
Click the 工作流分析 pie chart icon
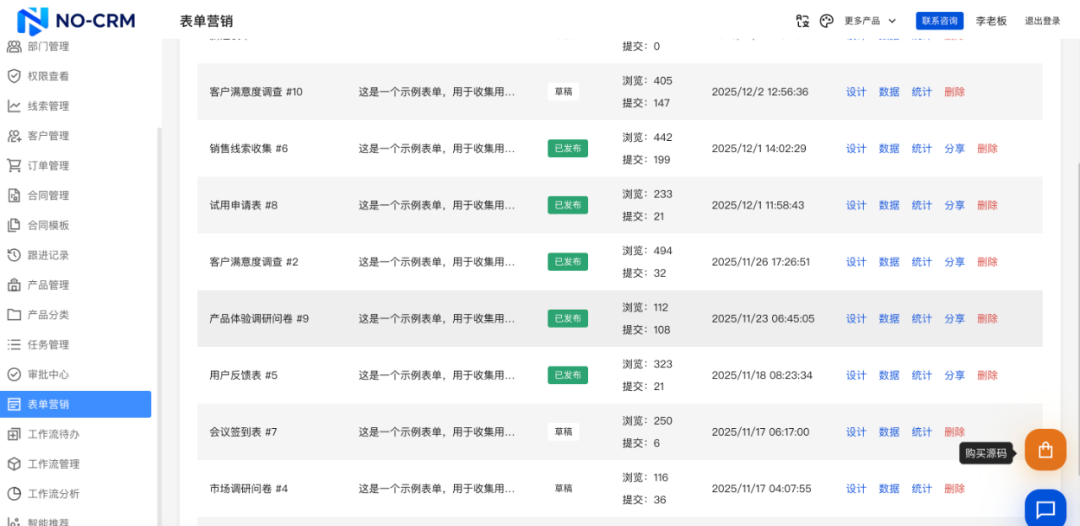click(14, 494)
